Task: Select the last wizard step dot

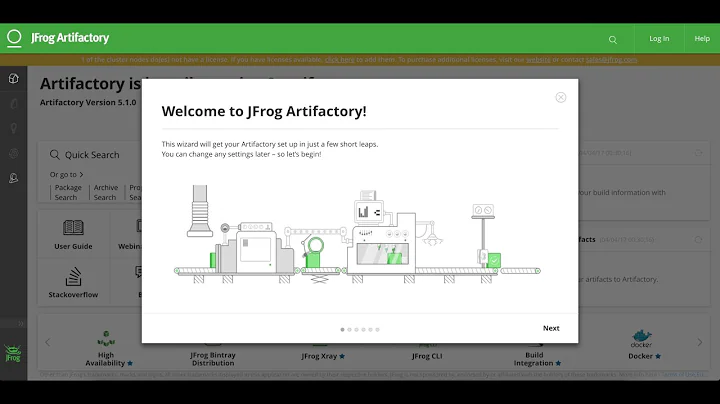Action: [x=377, y=330]
